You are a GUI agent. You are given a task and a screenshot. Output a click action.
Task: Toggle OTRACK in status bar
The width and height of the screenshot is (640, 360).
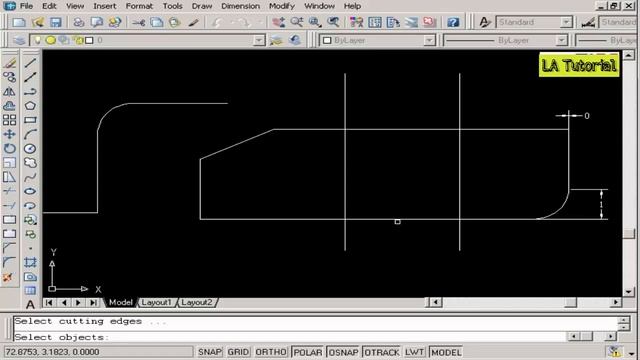(x=382, y=352)
